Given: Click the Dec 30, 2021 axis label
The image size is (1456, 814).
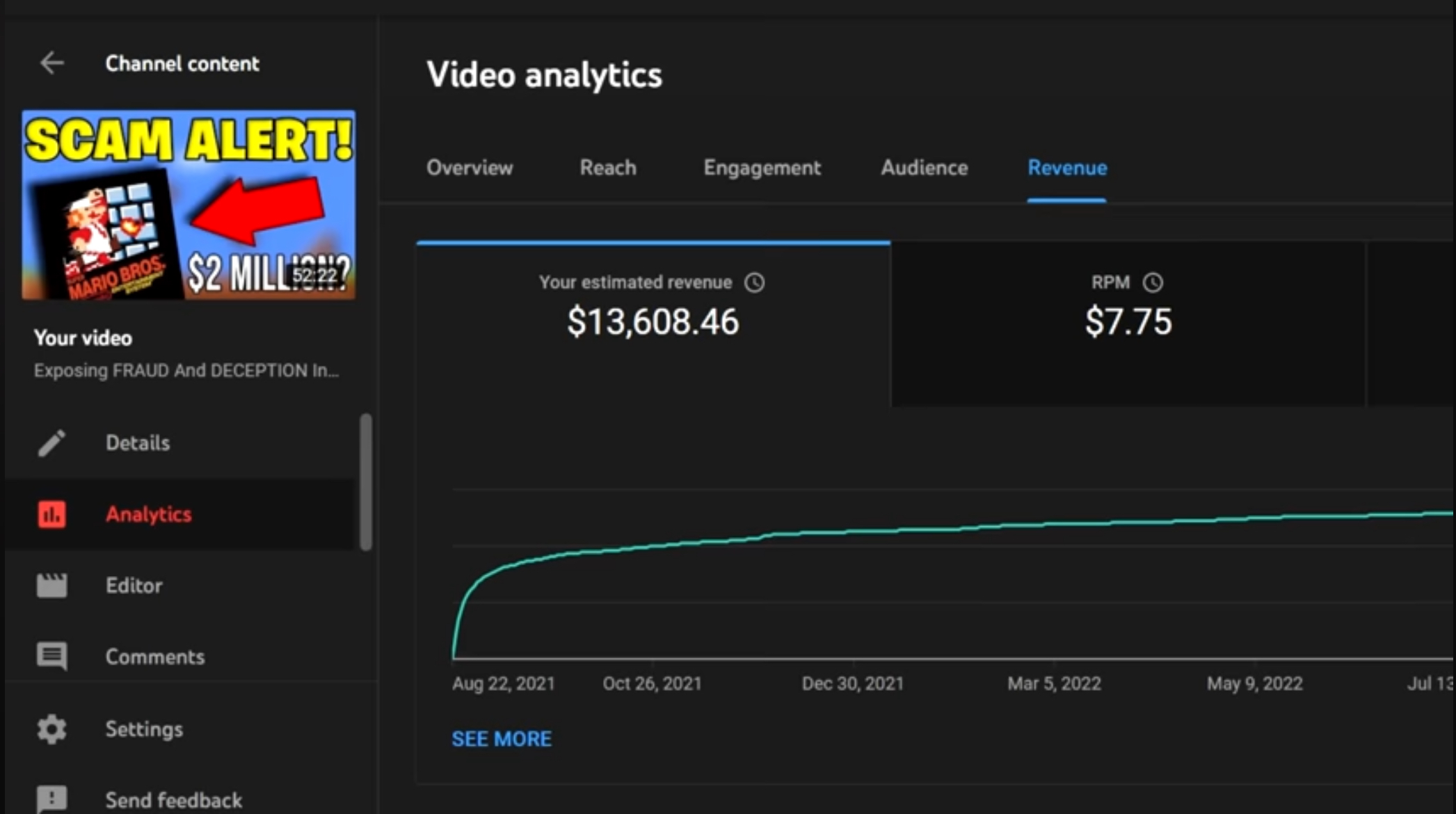Looking at the screenshot, I should 852,684.
